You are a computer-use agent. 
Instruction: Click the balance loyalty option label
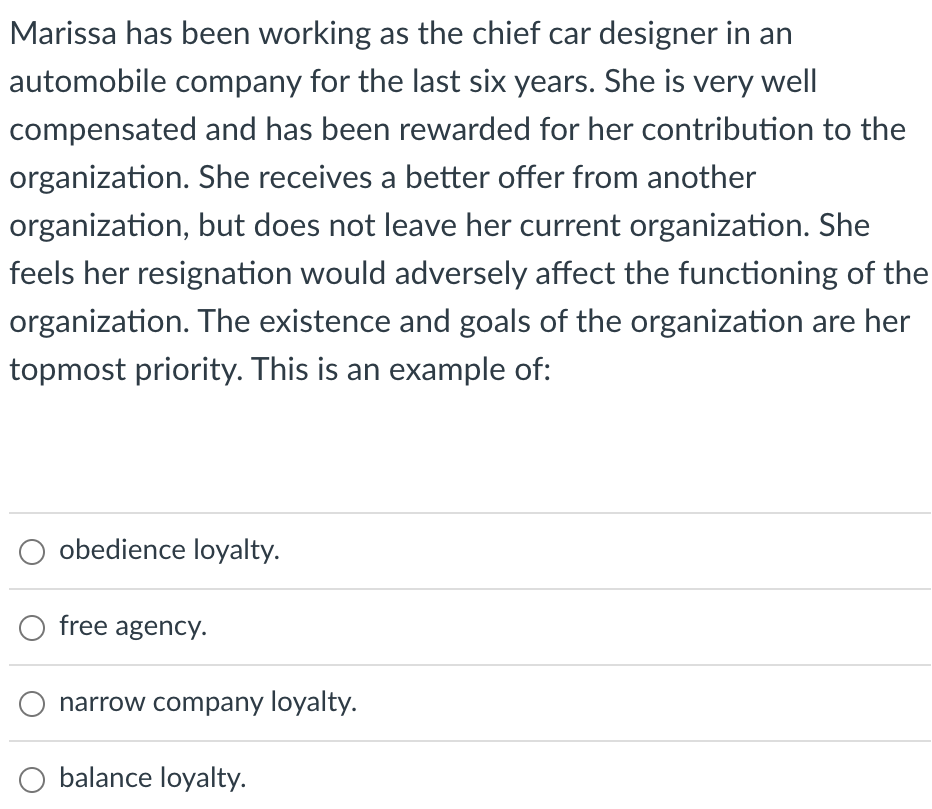point(153,778)
